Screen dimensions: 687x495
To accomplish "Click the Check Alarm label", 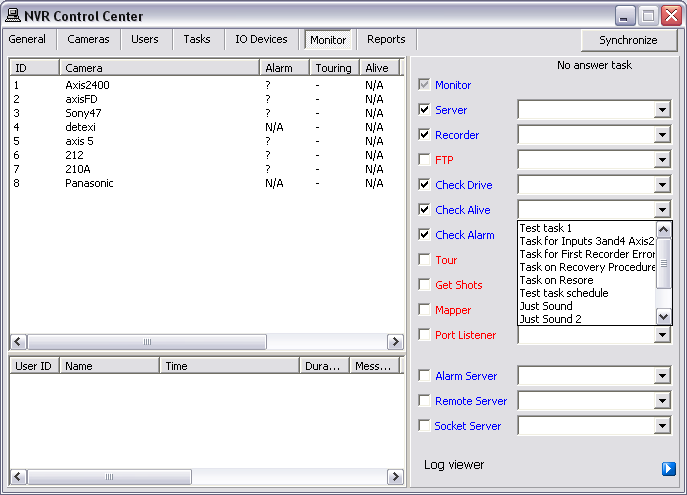I will click(464, 235).
